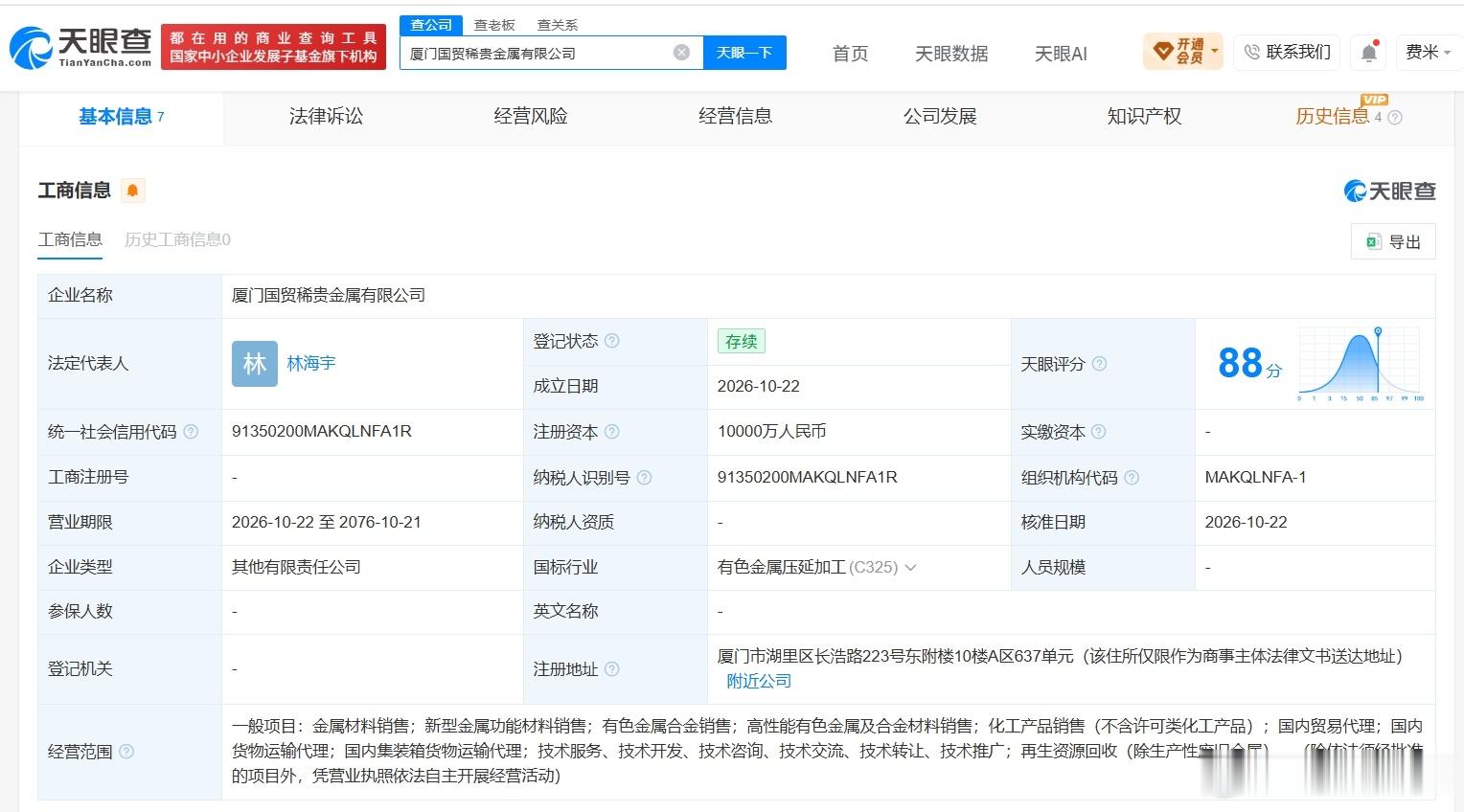The width and height of the screenshot is (1464, 812).
Task: Open legal representative 林海宇 link
Action: coord(311,364)
